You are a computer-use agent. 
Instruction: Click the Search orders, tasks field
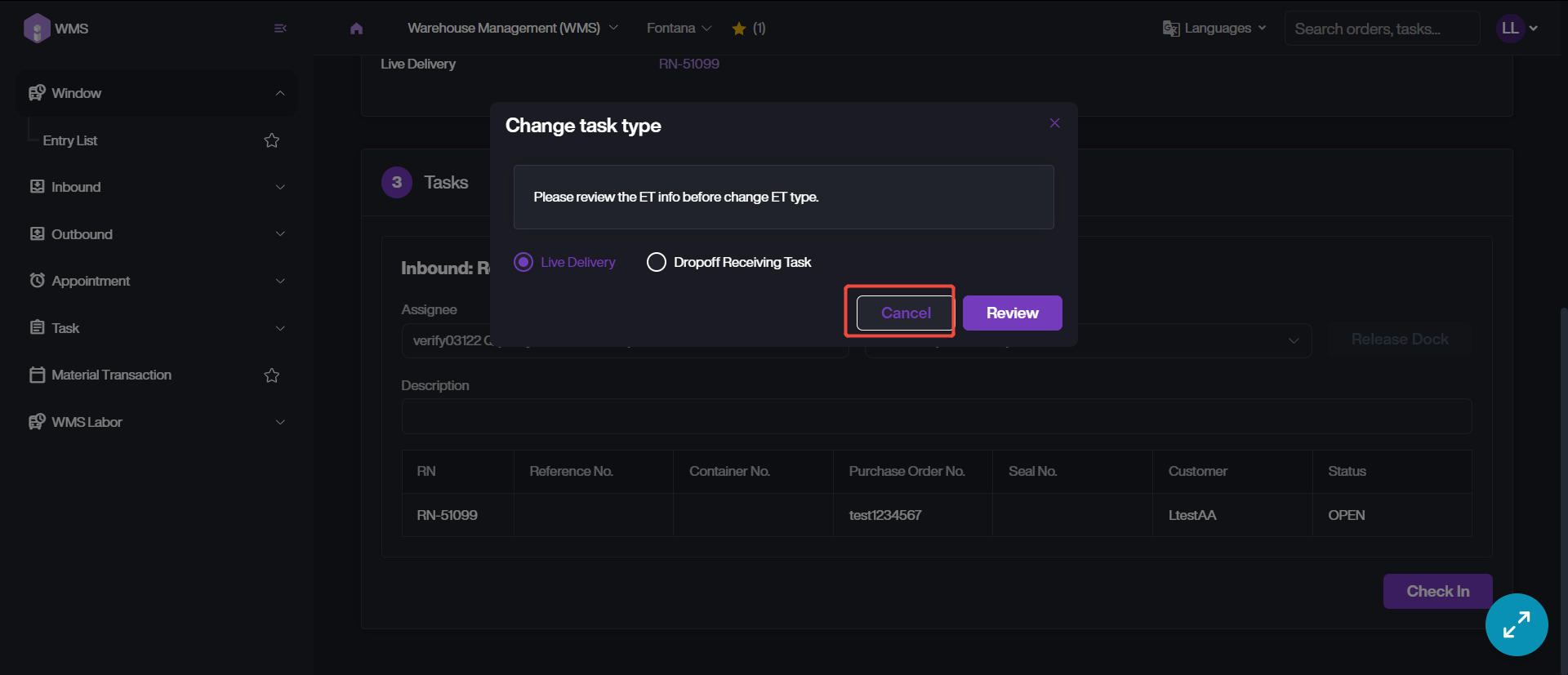(1381, 29)
